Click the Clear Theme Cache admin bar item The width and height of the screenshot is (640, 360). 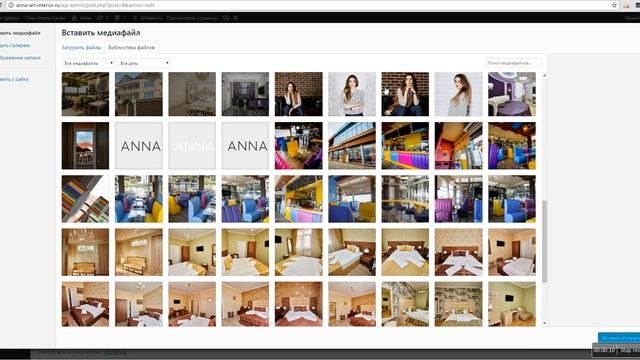(44, 18)
